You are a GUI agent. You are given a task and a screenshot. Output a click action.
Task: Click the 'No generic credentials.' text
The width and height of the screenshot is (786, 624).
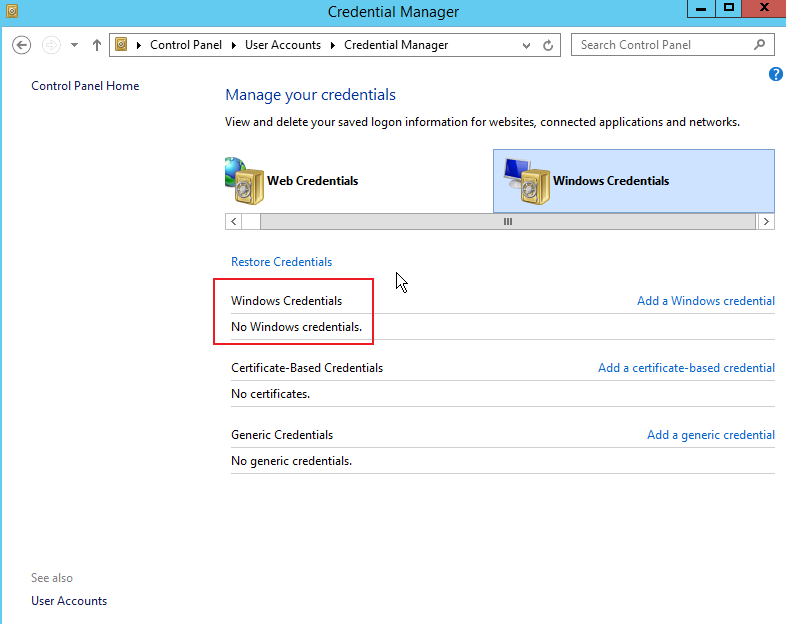tap(291, 461)
